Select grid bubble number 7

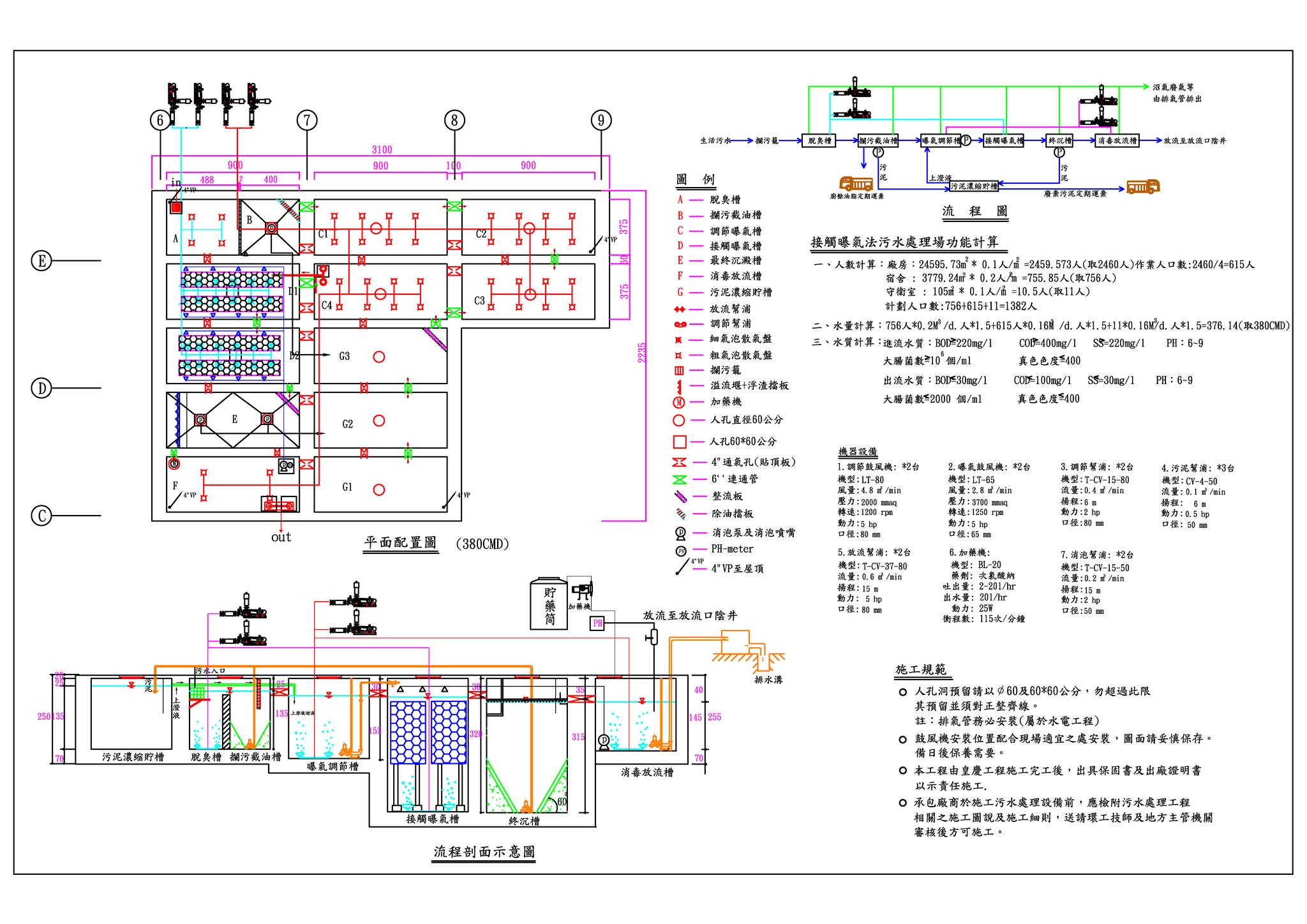click(x=307, y=120)
